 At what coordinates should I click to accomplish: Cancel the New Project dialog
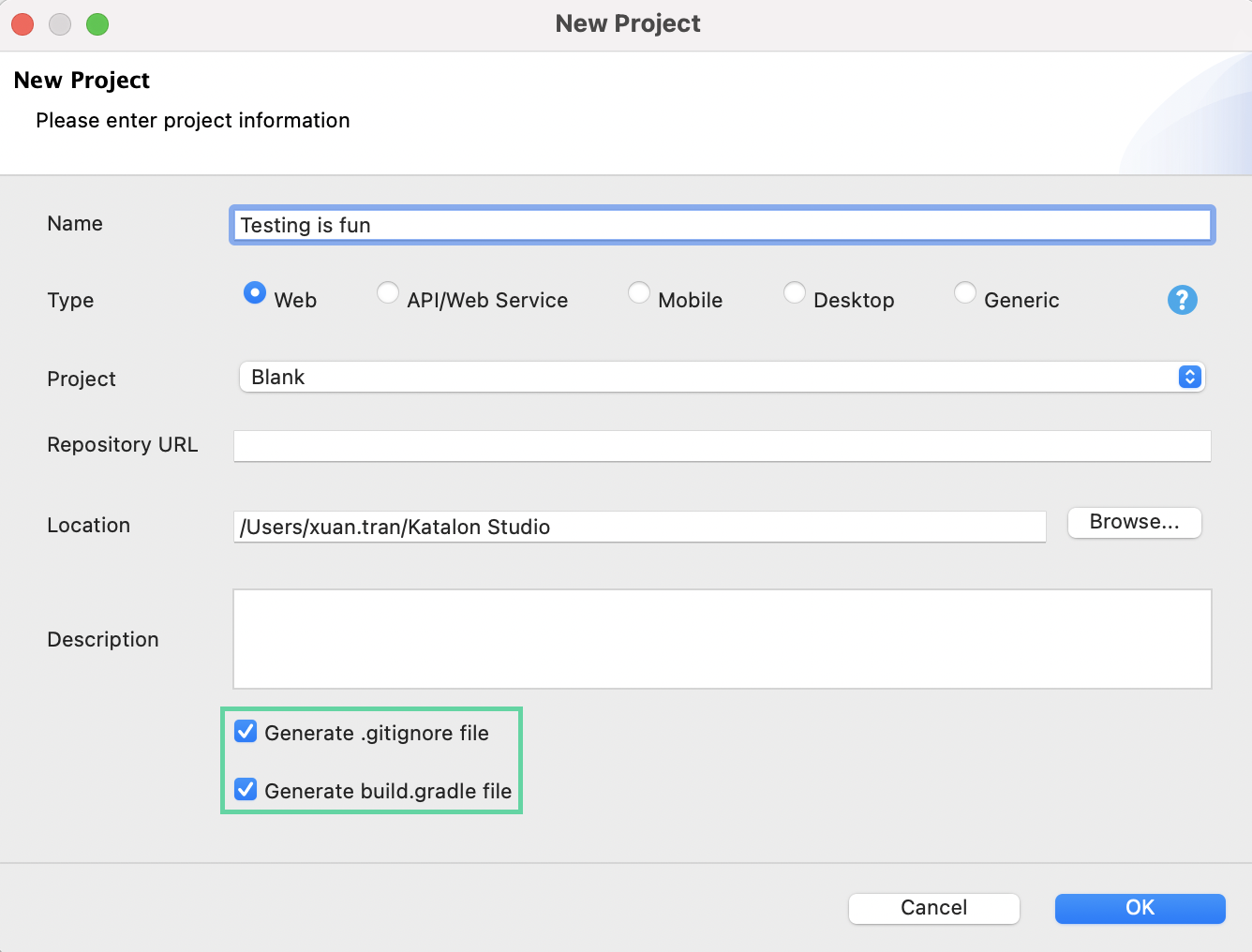point(933,908)
